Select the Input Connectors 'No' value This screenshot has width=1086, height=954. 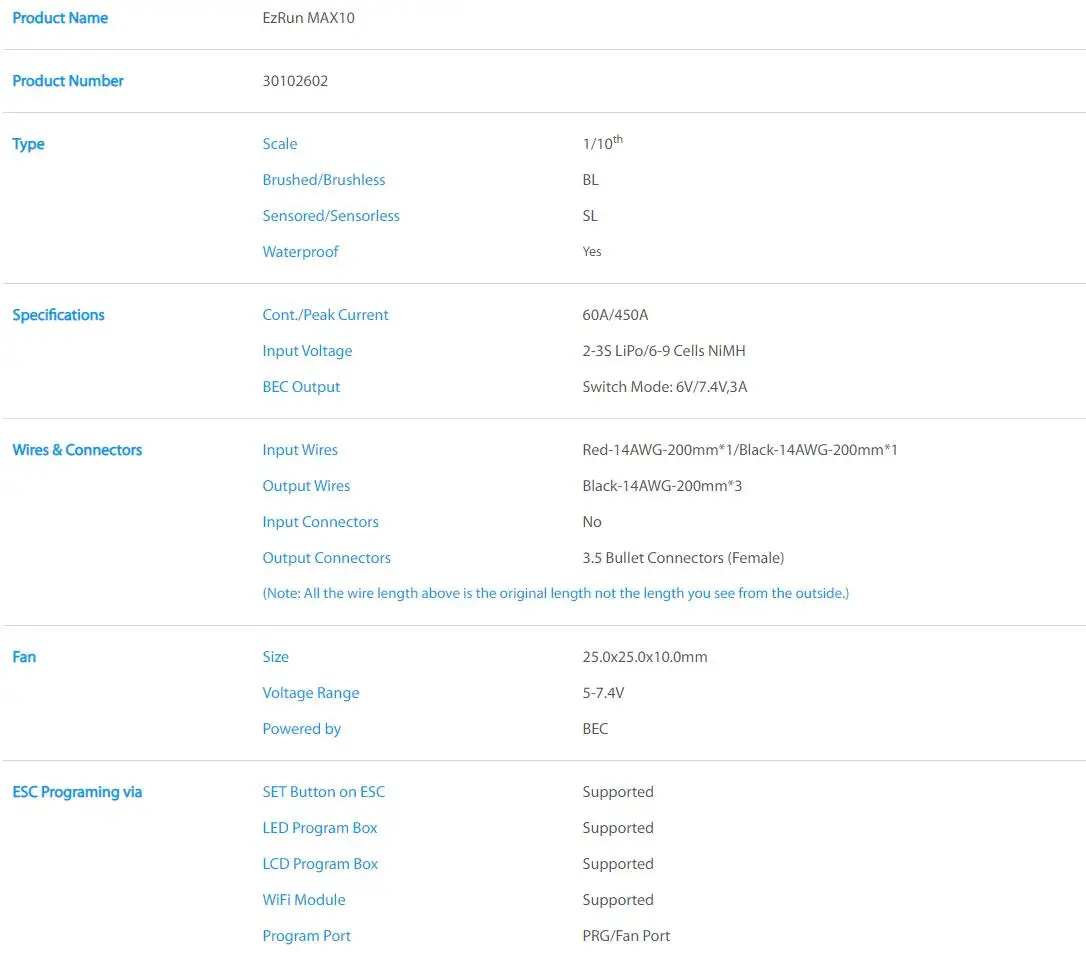coord(591,522)
